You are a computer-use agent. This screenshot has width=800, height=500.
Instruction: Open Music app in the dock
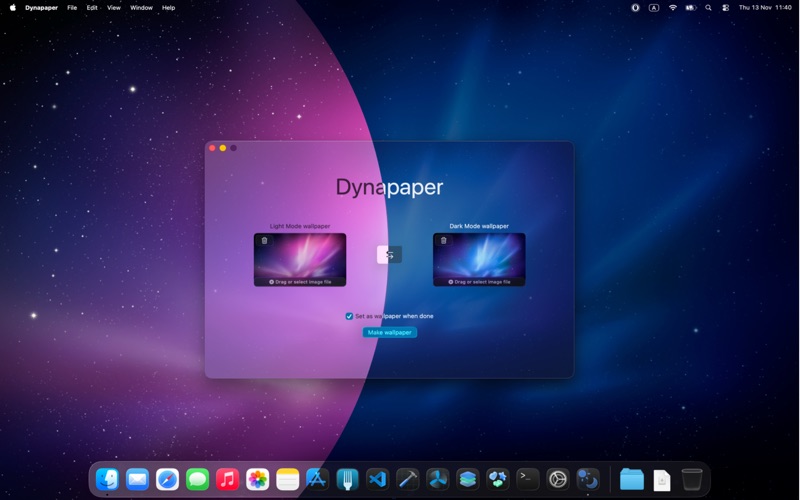pos(228,480)
